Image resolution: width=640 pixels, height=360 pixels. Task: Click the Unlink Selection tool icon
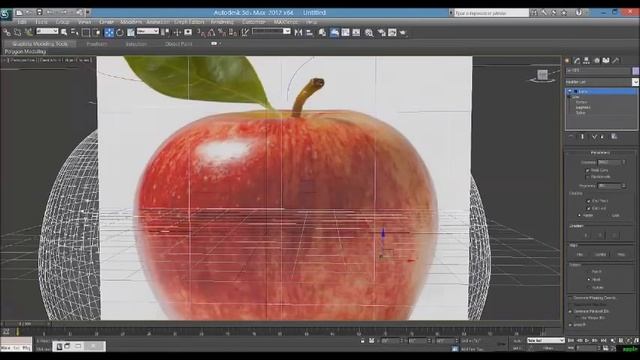pos(17,32)
